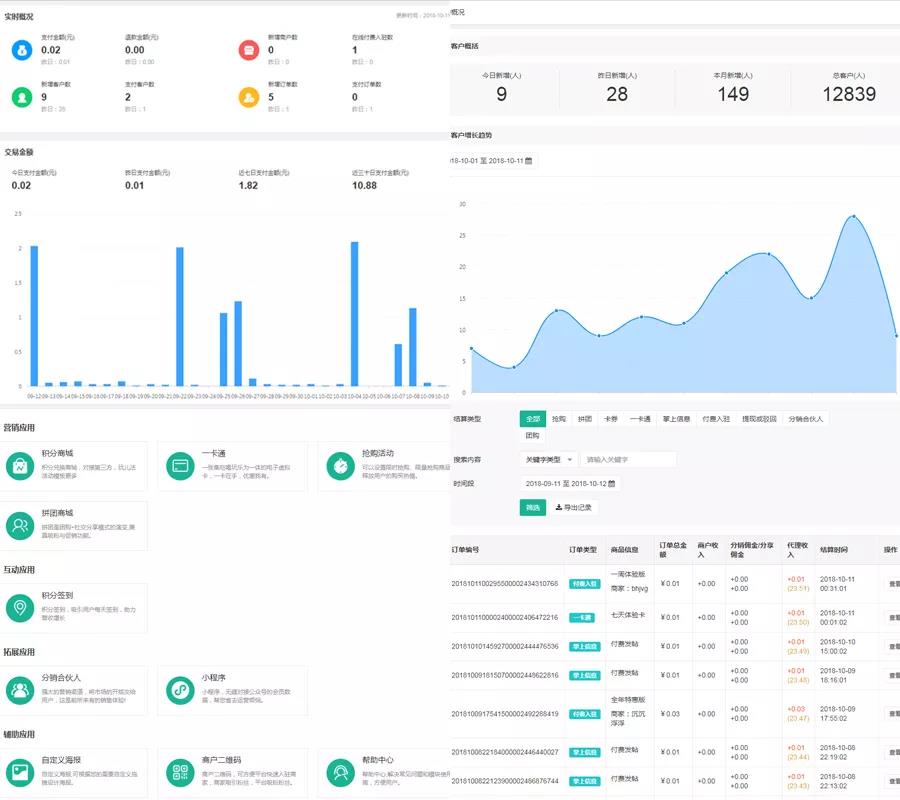Select the 掌上信息 settlement type tab
The width and height of the screenshot is (900, 800).
point(676,419)
